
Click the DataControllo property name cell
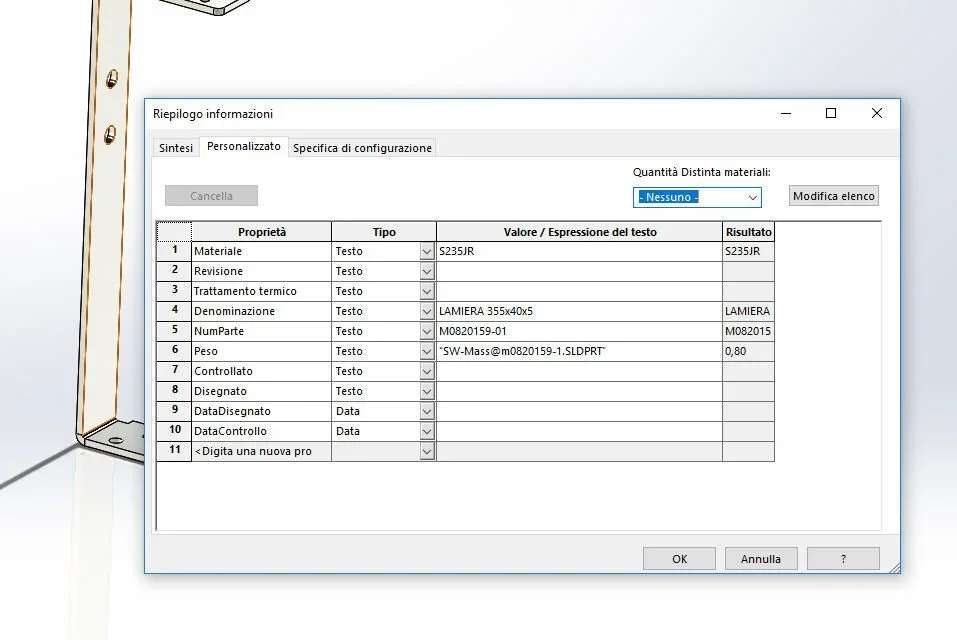pyautogui.click(x=261, y=431)
